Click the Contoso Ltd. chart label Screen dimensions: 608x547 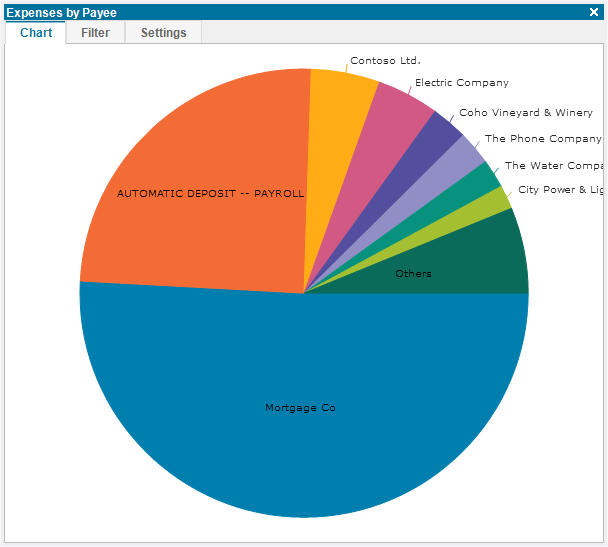click(385, 60)
